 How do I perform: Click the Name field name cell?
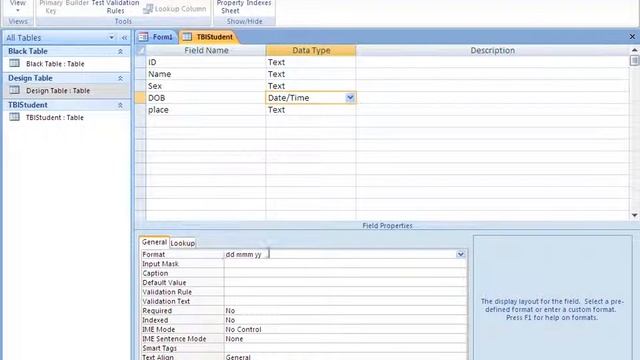[206, 74]
